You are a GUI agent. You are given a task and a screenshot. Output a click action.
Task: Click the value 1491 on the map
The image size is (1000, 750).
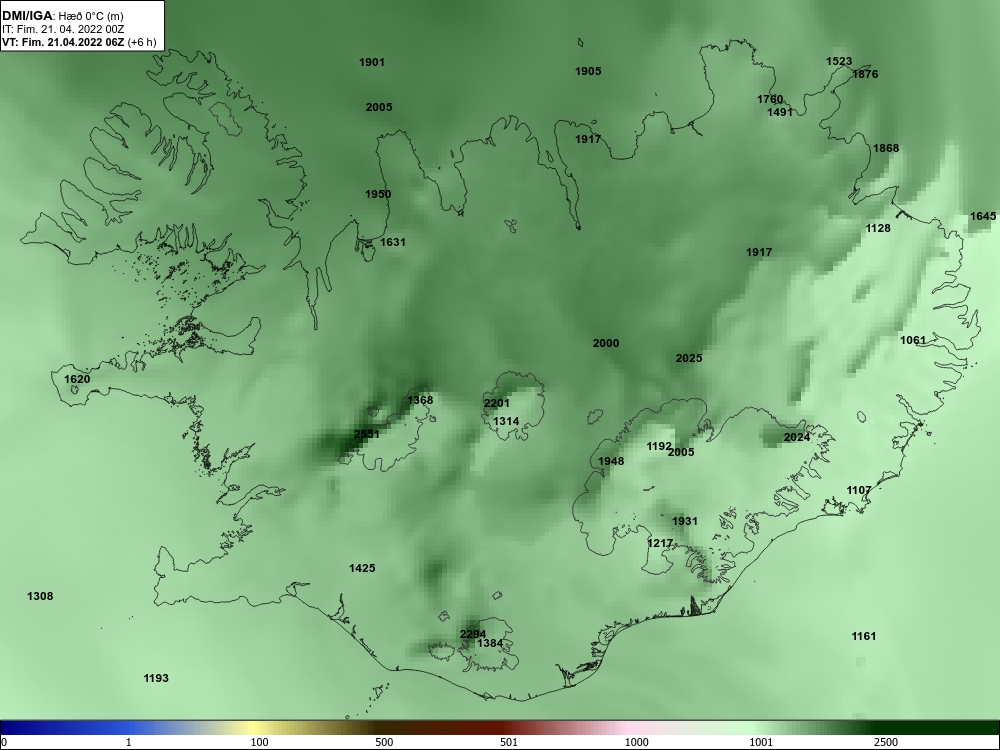coord(780,112)
